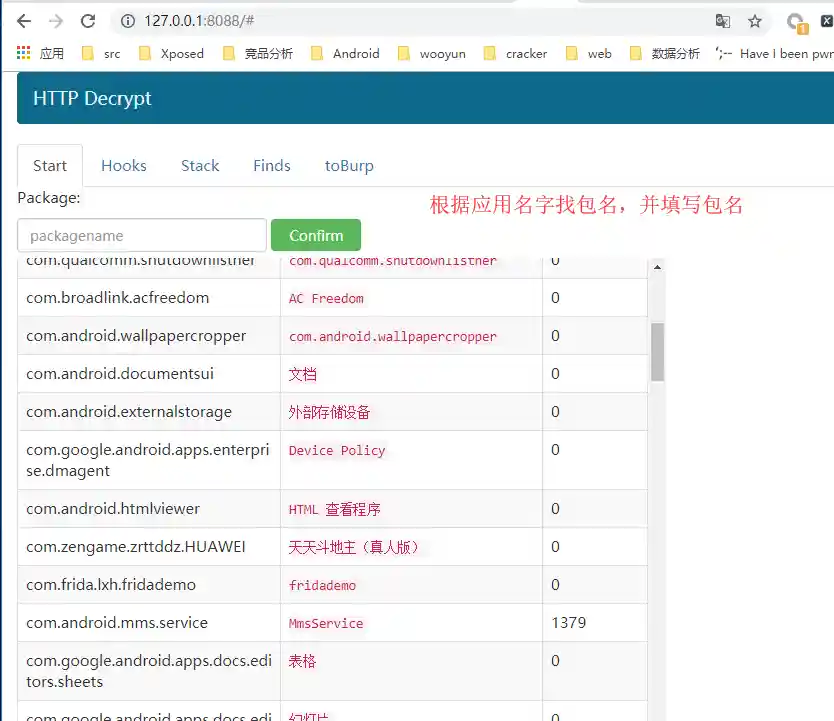Image resolution: width=834 pixels, height=721 pixels.
Task: Reload the page with the refresh icon
Action: 88,21
